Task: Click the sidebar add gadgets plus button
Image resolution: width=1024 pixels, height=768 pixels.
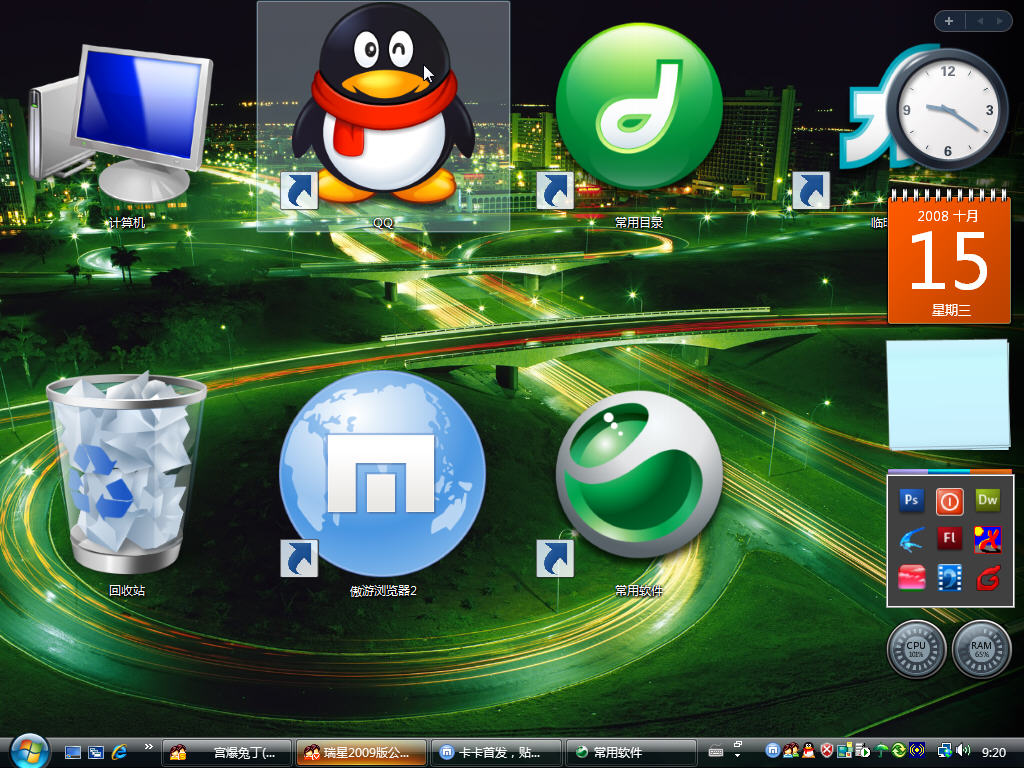Action: 949,21
